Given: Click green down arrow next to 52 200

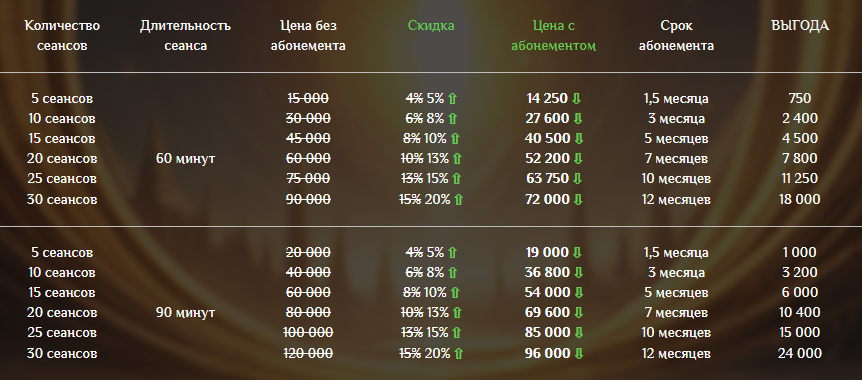Looking at the screenshot, I should (577, 159).
